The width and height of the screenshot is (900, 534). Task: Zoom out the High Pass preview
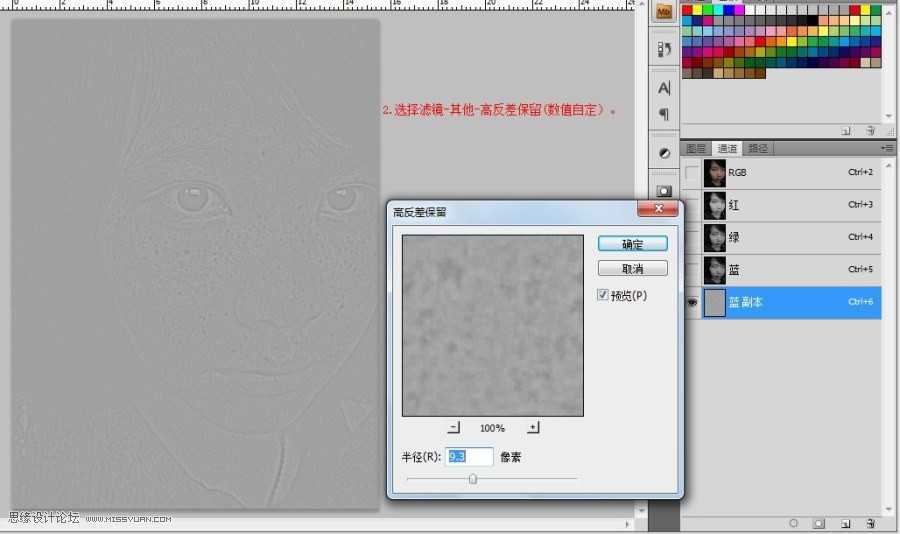point(454,427)
